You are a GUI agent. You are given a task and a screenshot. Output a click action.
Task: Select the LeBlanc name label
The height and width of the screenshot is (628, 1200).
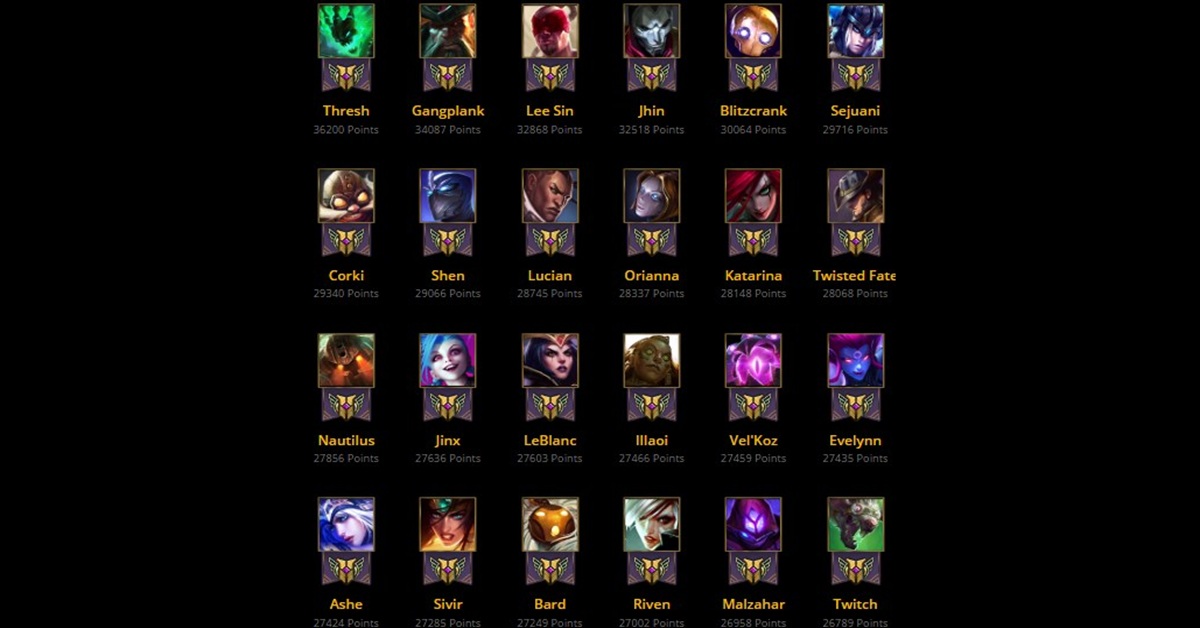pos(550,440)
